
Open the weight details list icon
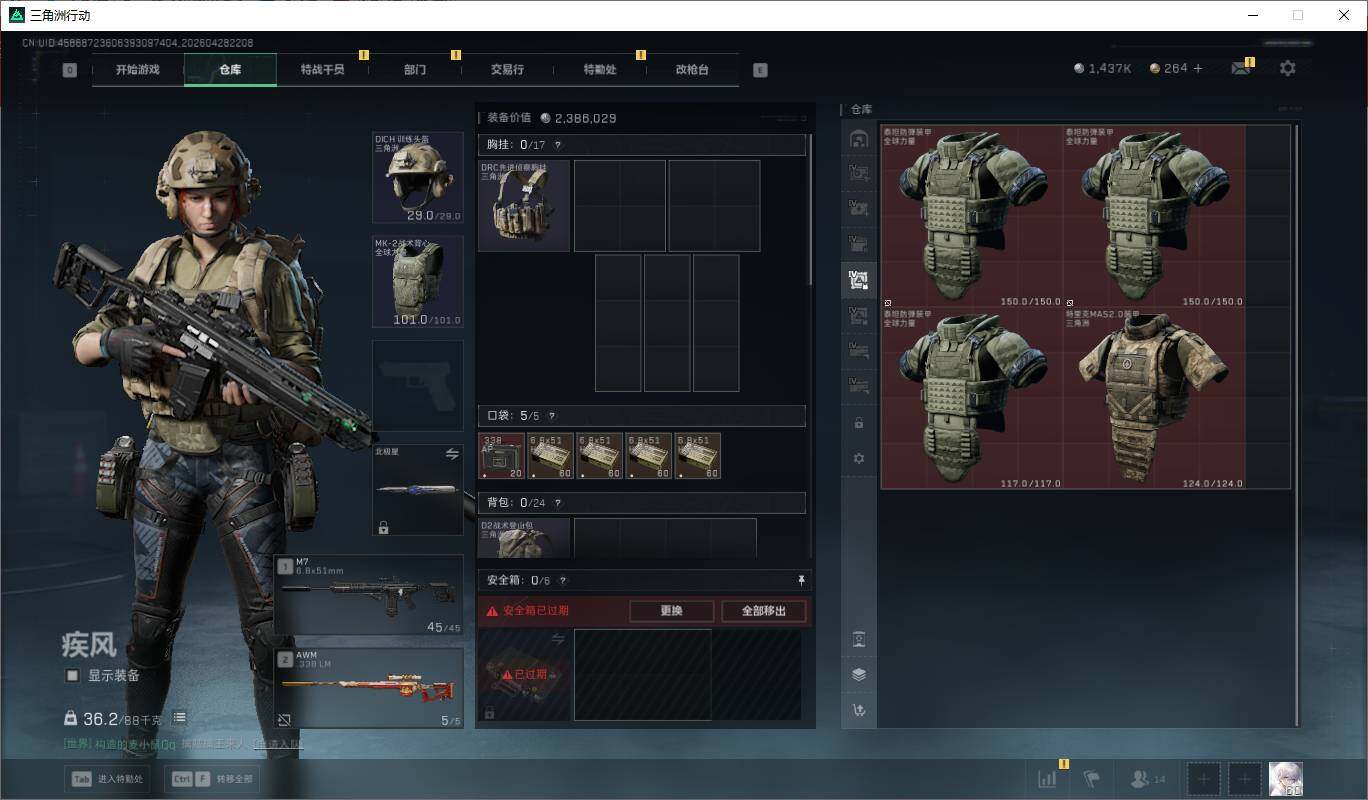[x=179, y=718]
